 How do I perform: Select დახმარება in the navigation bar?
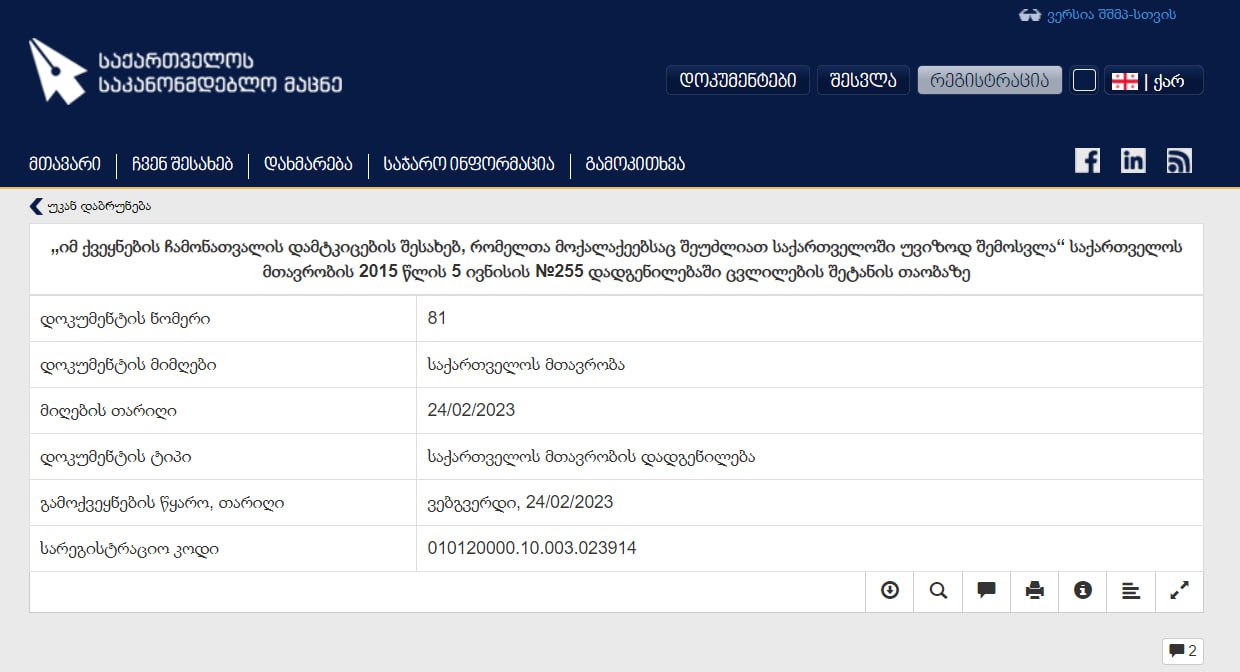[308, 164]
